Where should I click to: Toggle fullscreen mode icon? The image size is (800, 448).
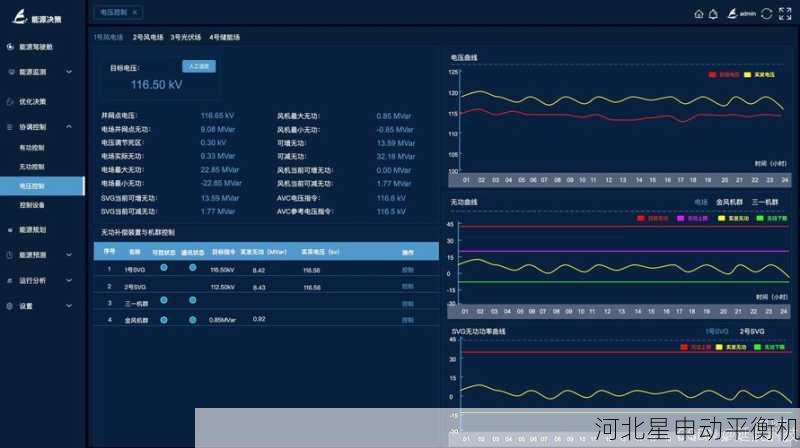pyautogui.click(x=785, y=14)
